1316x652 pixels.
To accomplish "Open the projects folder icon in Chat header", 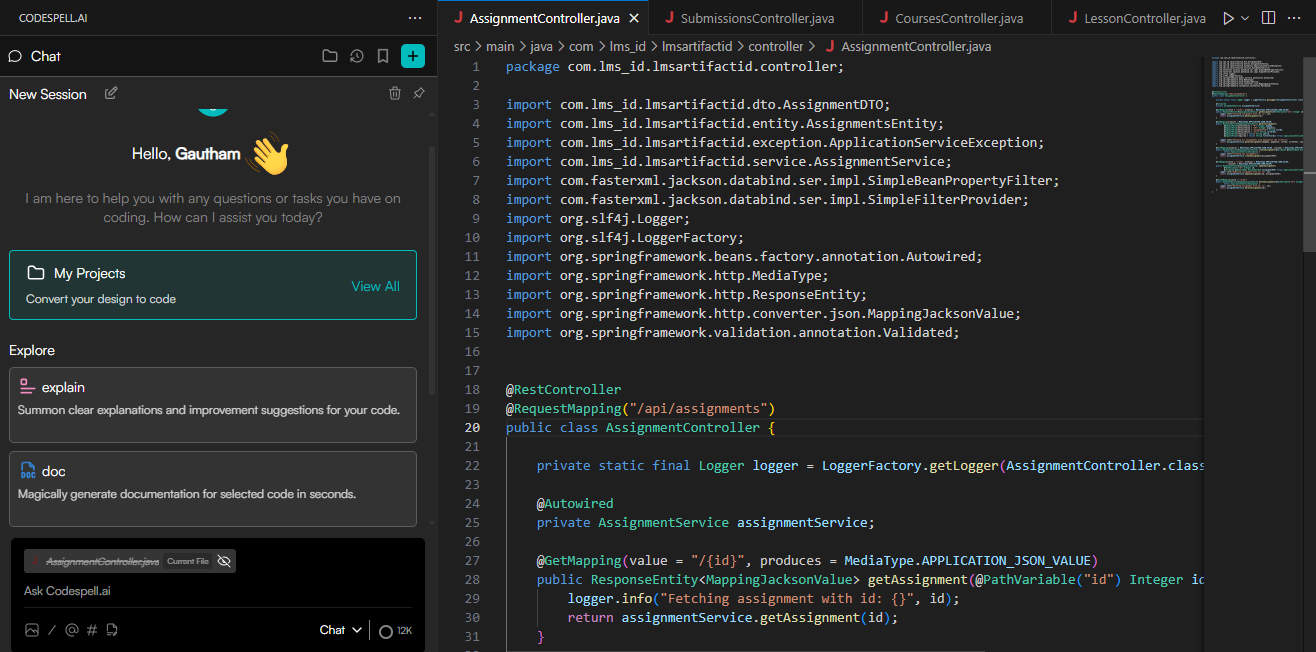I will [x=330, y=56].
